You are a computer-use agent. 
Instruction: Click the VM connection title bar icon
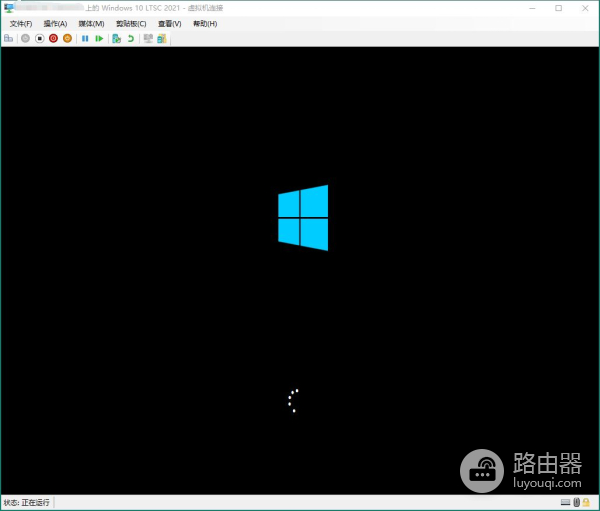(8, 8)
